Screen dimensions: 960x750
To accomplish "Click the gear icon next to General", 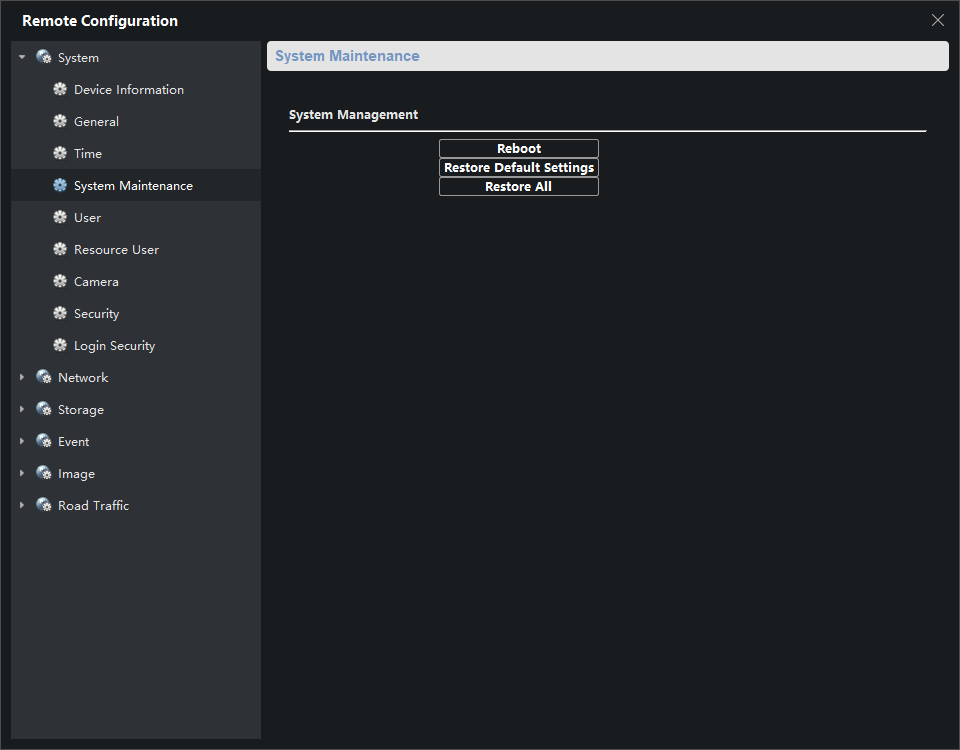I will click(x=60, y=122).
